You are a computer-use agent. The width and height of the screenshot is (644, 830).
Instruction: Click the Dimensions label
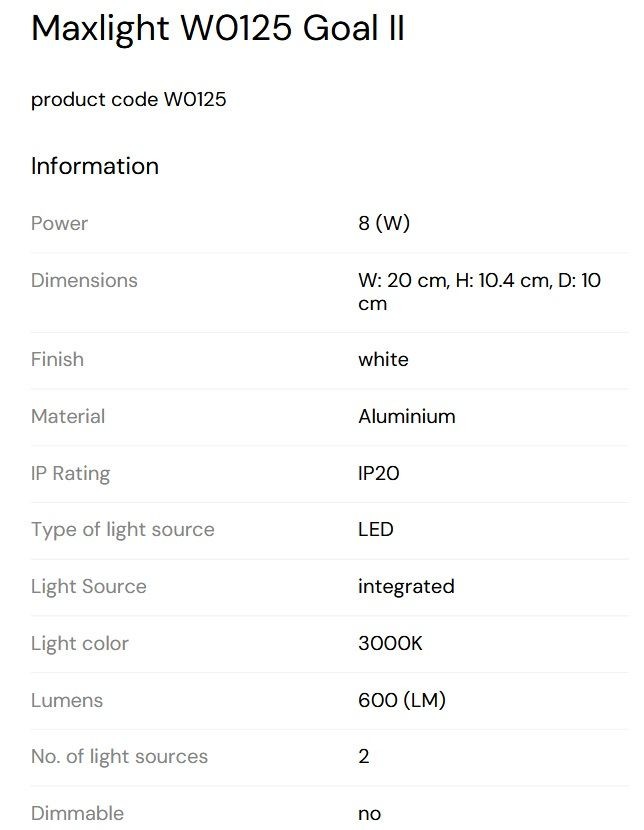point(84,280)
